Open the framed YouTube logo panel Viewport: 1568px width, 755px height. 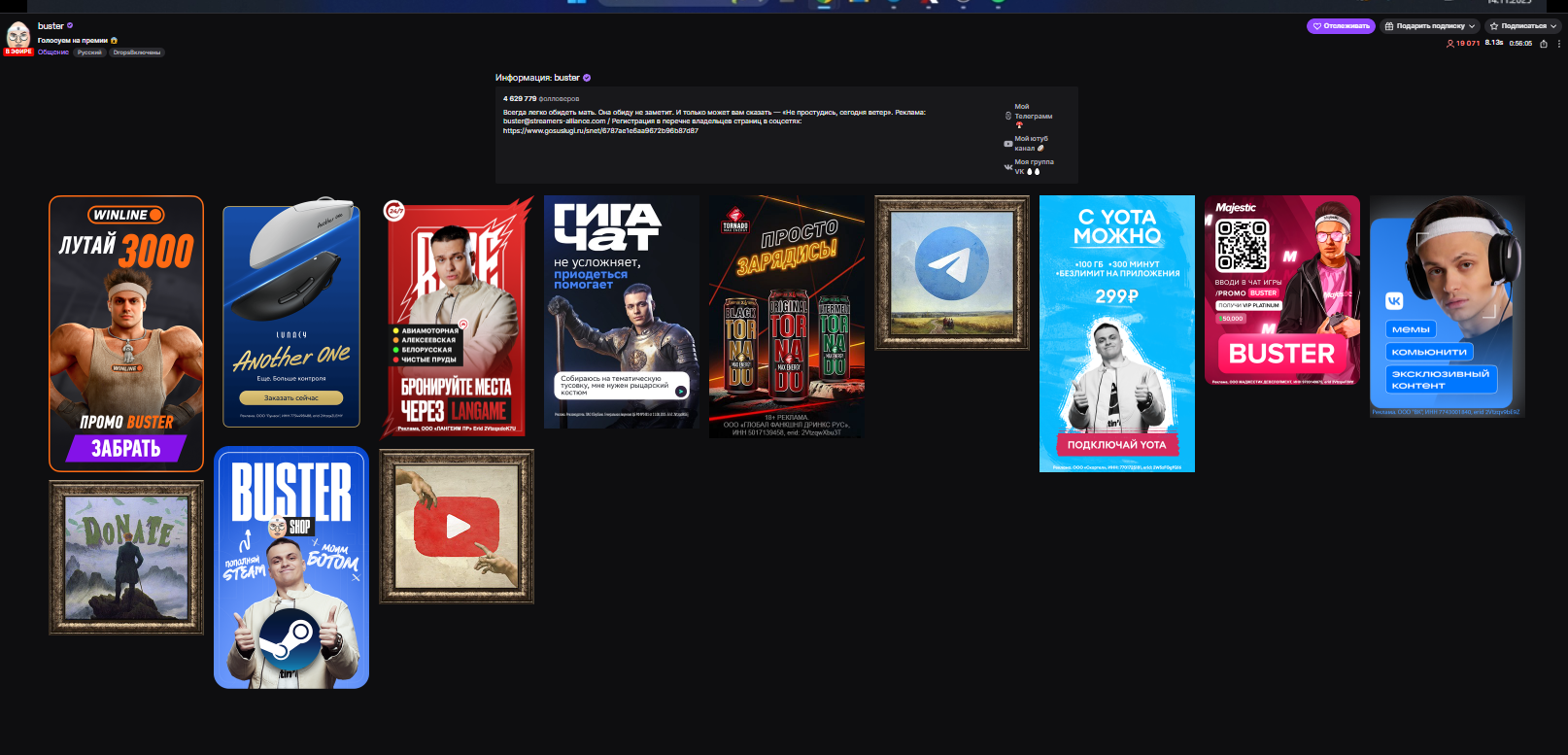457,527
